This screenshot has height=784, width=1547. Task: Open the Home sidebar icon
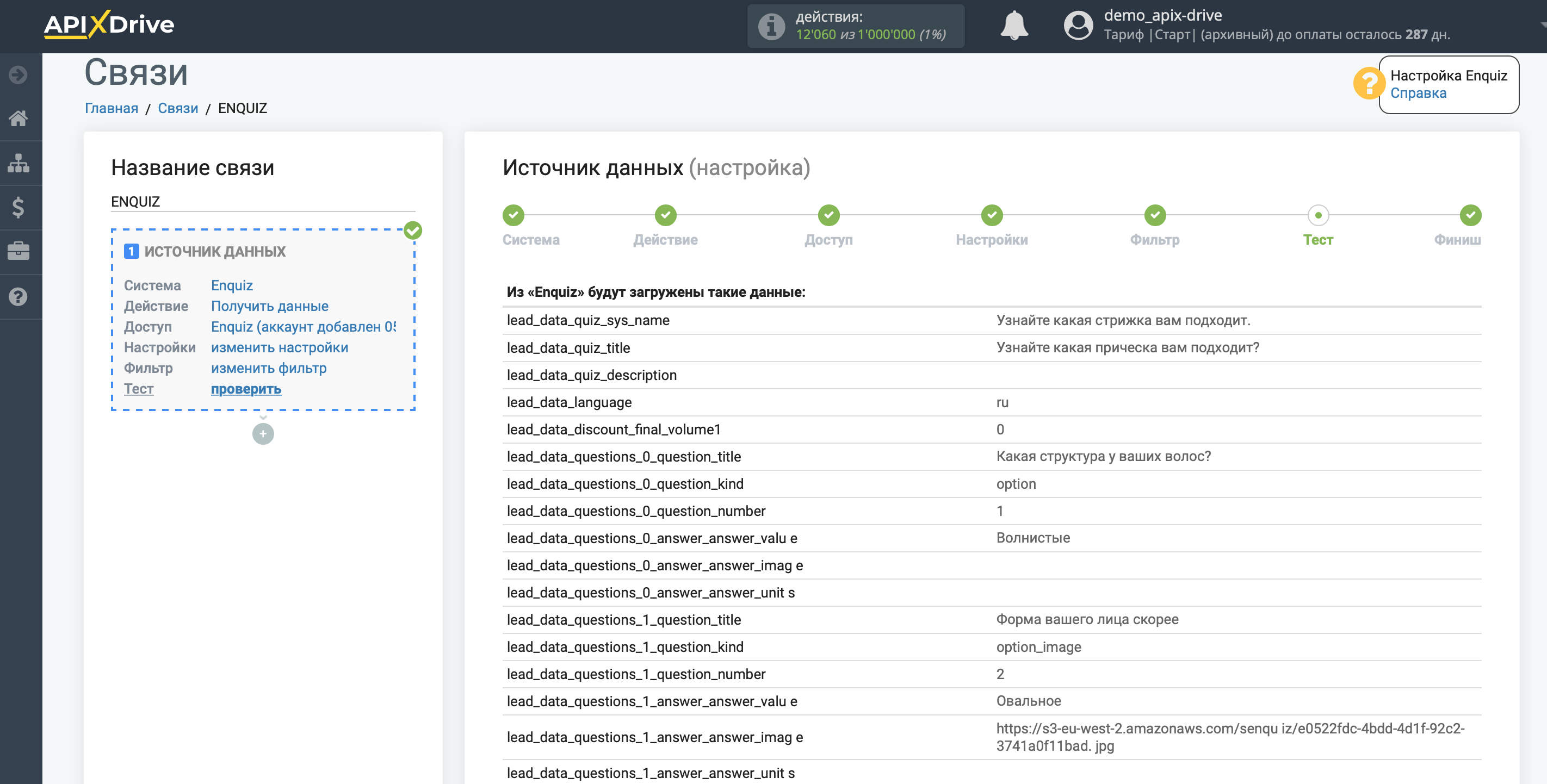[x=18, y=119]
